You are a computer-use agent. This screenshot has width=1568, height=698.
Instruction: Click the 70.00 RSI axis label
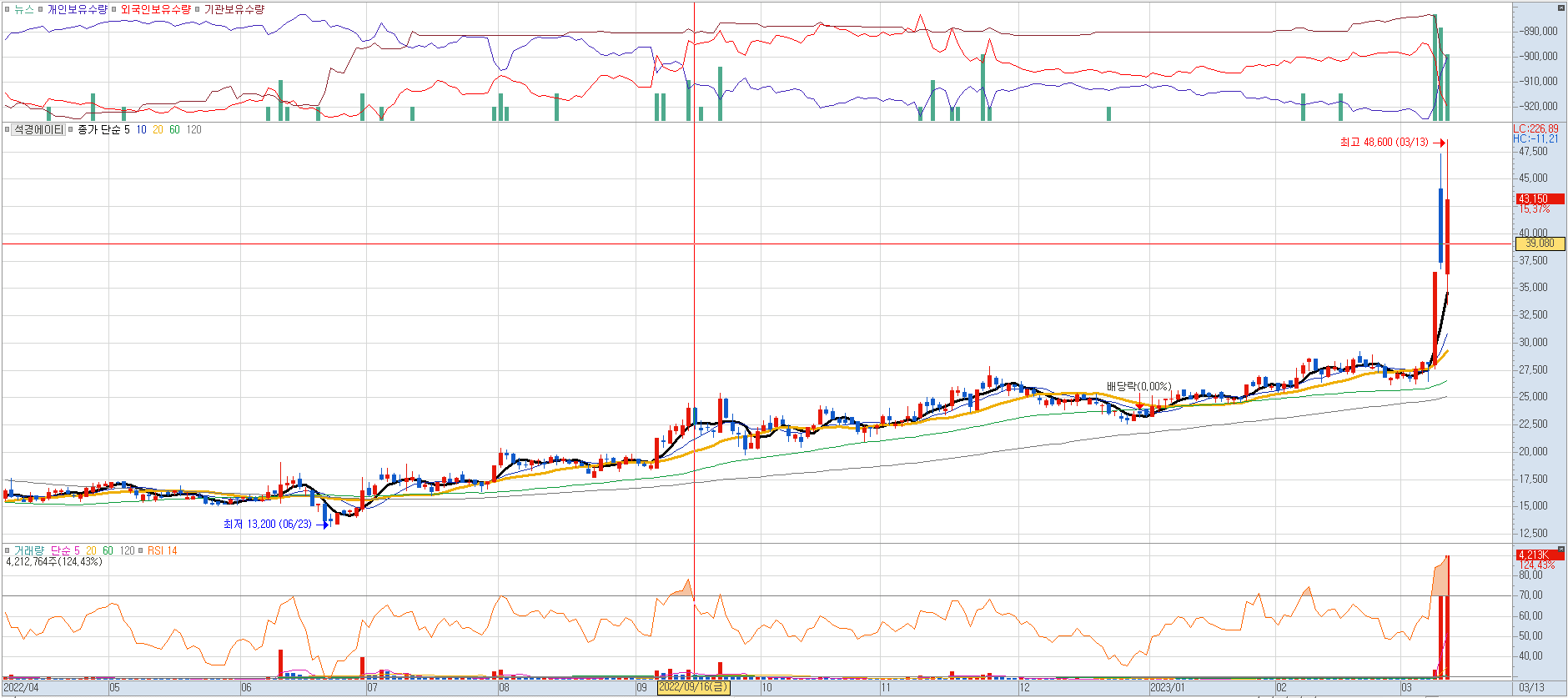pos(1530,595)
